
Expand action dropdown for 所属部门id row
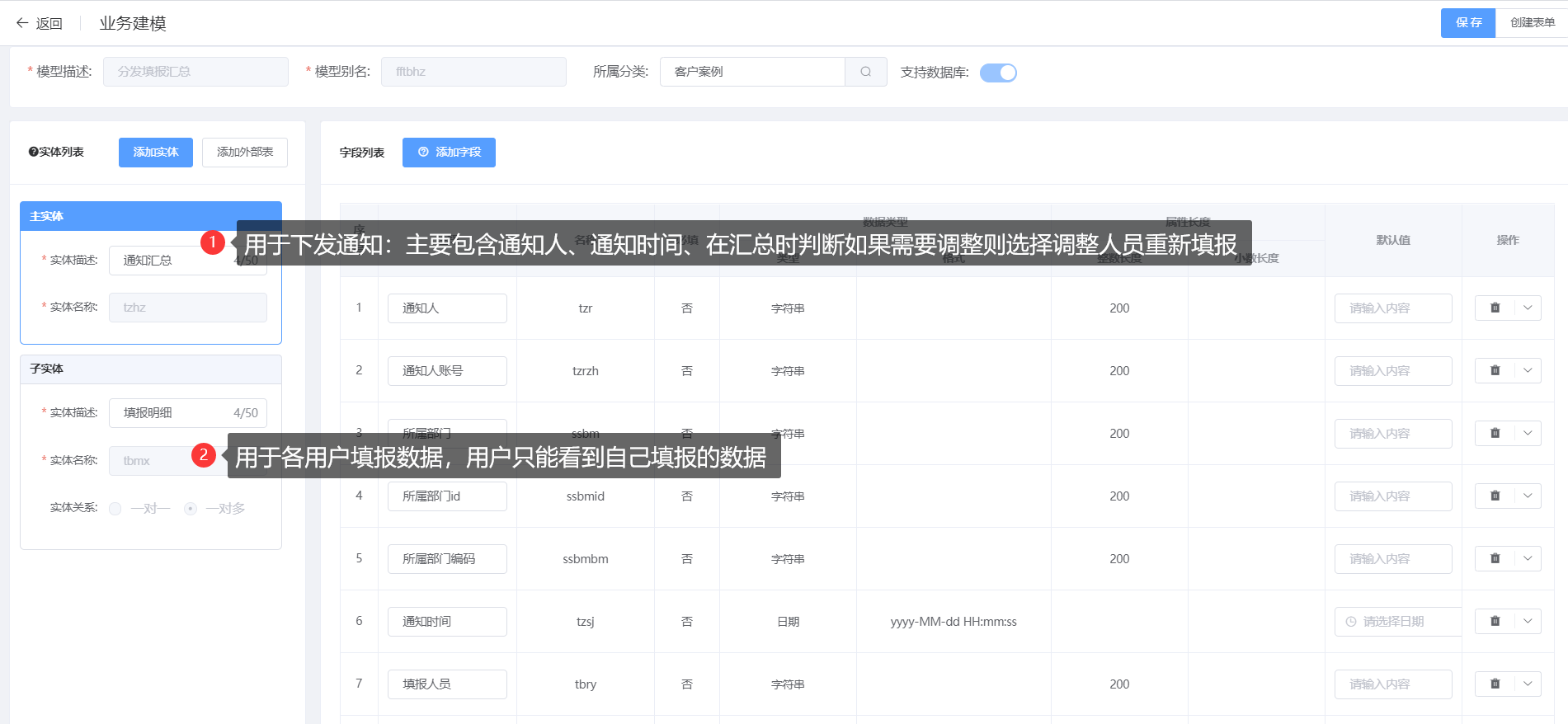(1528, 496)
